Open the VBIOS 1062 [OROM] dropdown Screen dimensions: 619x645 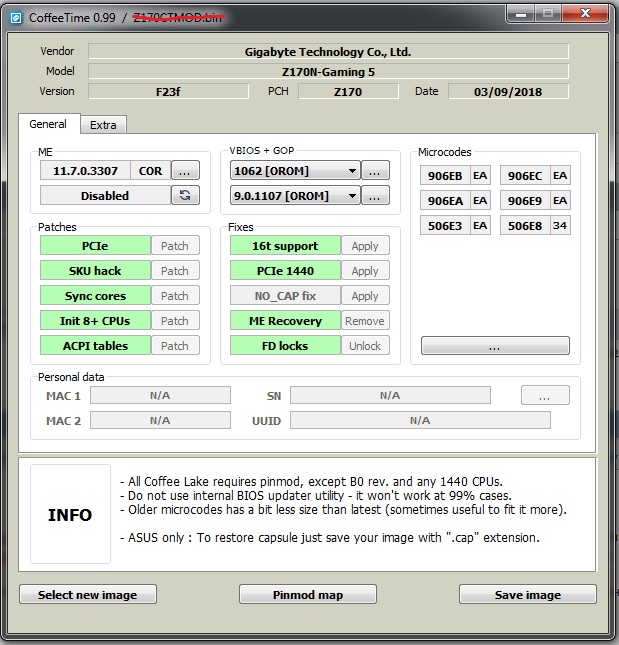[295, 170]
